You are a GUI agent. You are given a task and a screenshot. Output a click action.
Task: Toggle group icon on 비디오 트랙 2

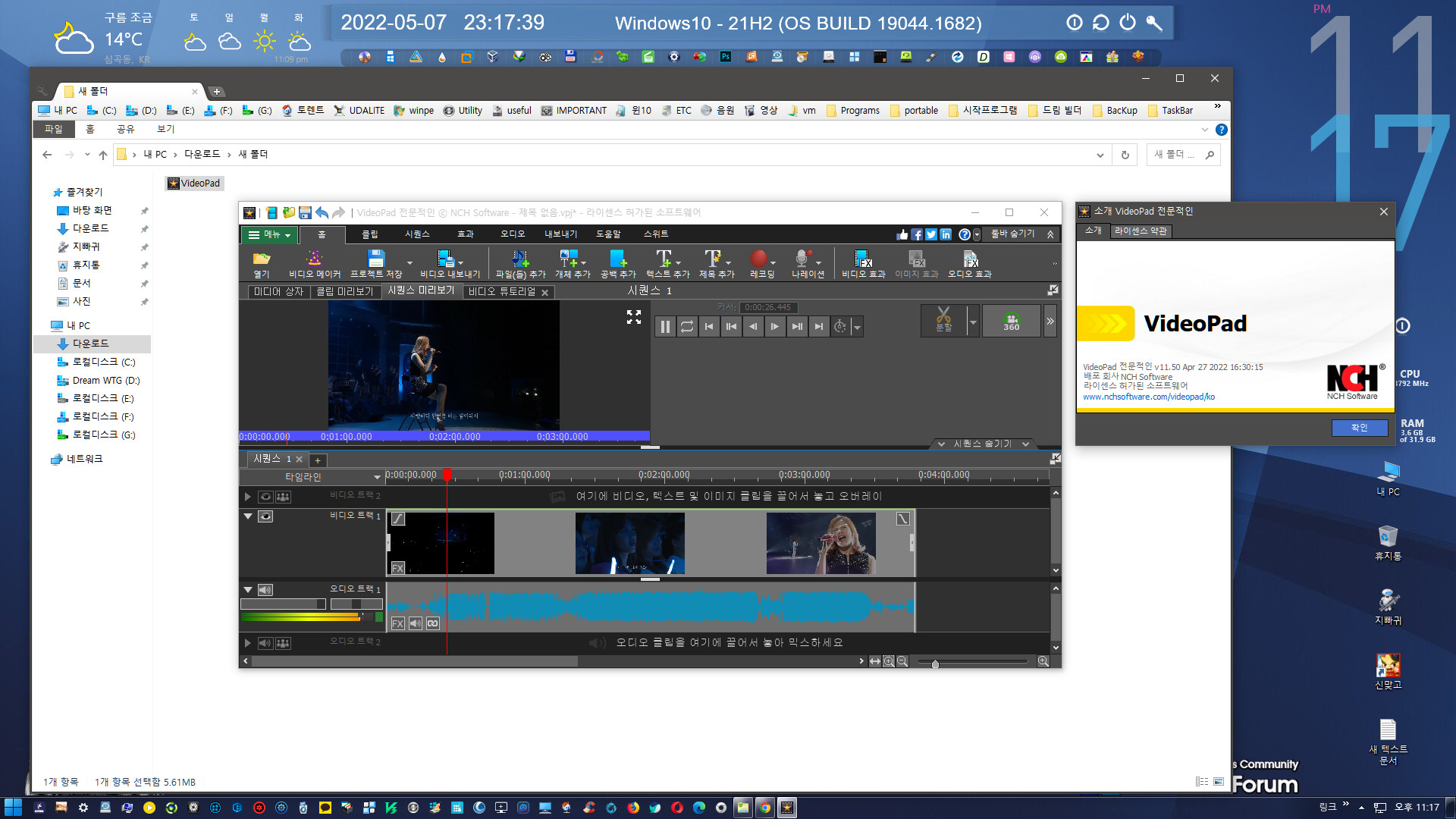click(x=283, y=497)
